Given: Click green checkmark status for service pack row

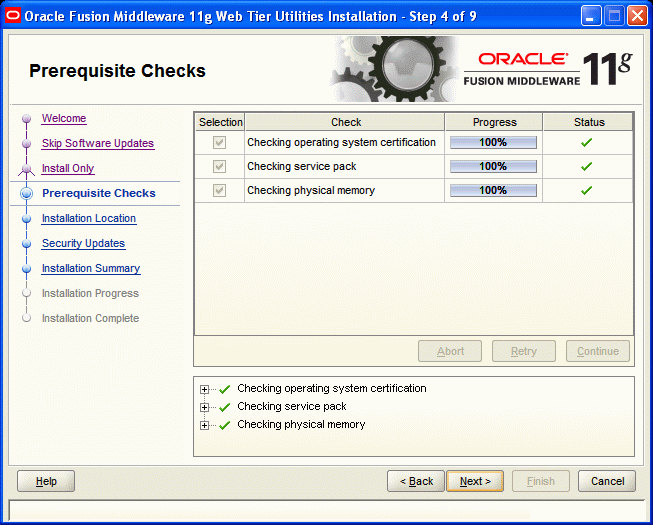Looking at the screenshot, I should click(586, 167).
